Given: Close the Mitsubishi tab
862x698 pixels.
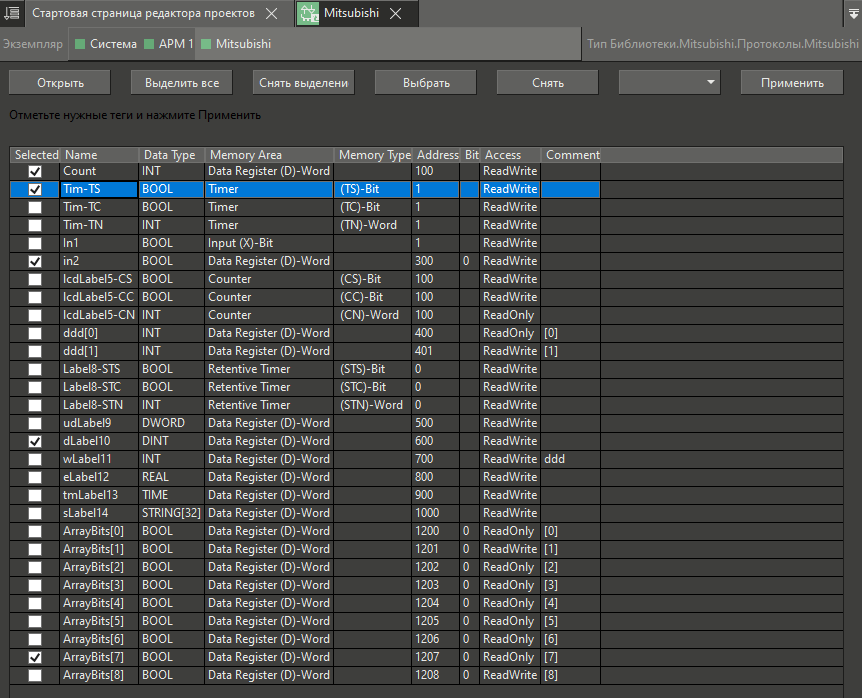Looking at the screenshot, I should pyautogui.click(x=397, y=14).
